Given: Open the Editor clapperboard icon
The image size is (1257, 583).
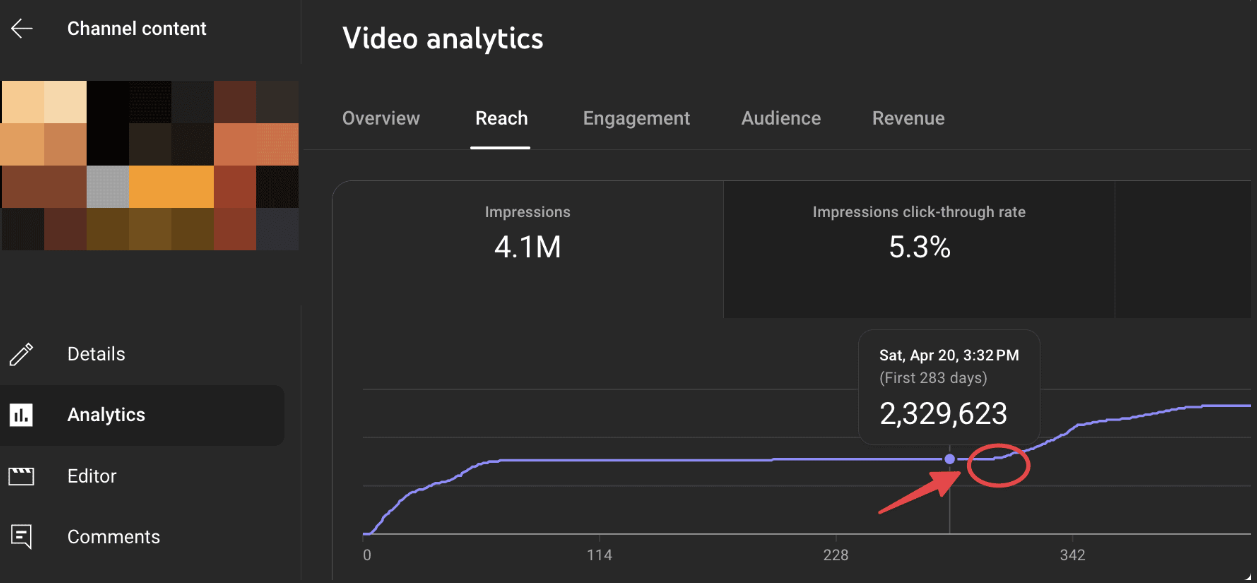Looking at the screenshot, I should tap(21, 476).
